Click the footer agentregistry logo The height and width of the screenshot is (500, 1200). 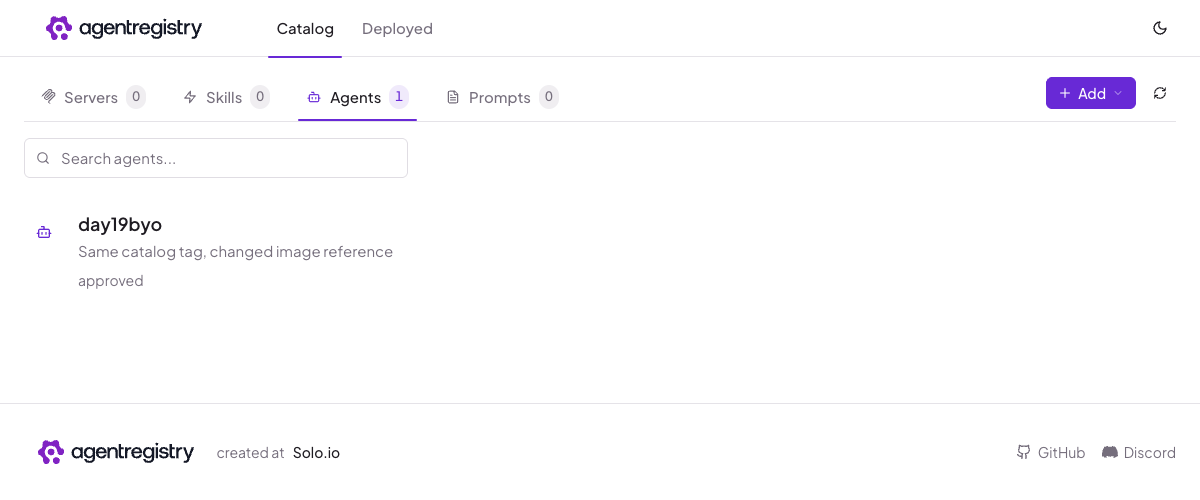(x=116, y=452)
